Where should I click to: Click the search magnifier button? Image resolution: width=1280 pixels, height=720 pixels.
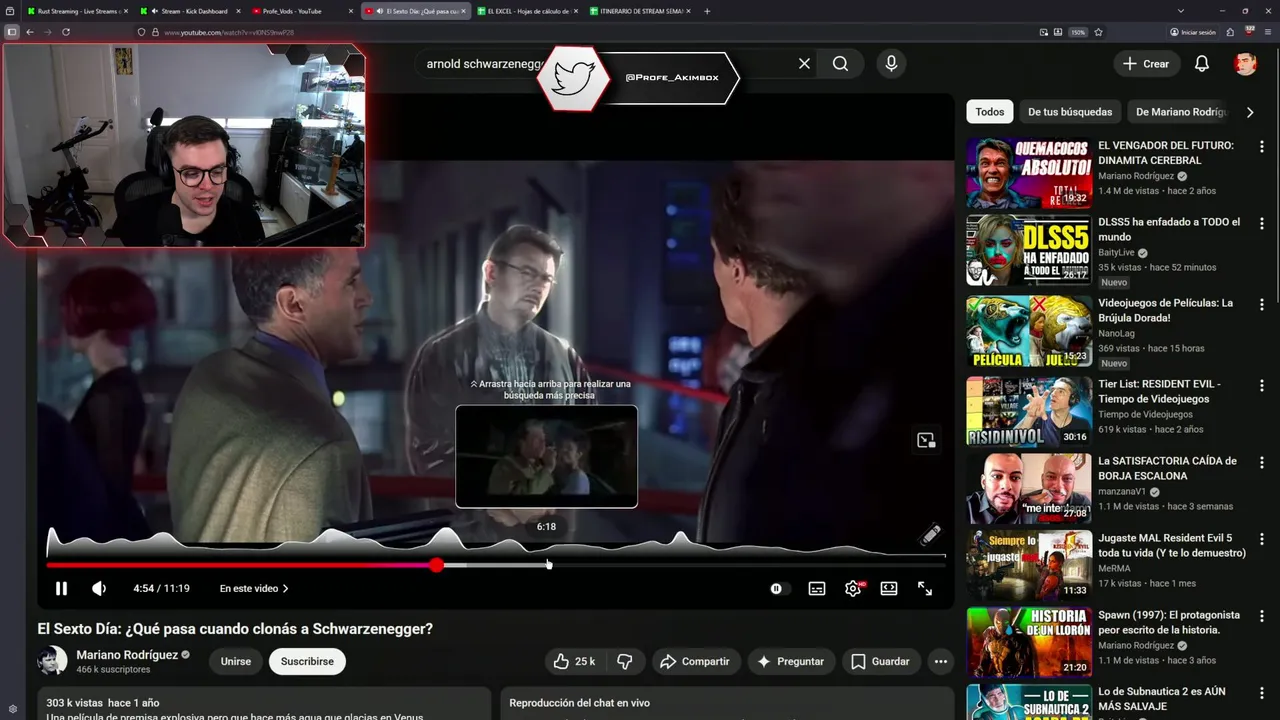[x=840, y=64]
